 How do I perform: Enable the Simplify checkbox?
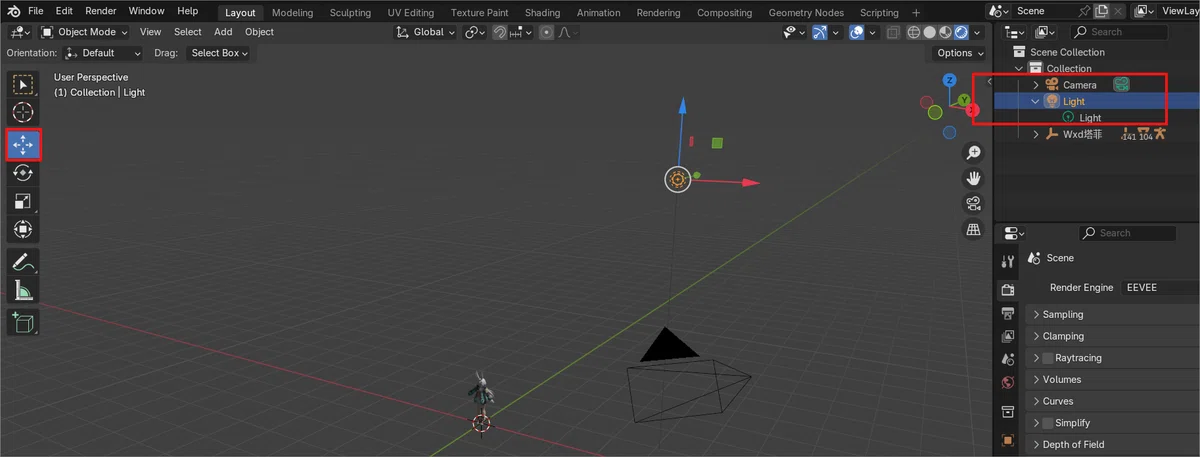(x=1048, y=423)
